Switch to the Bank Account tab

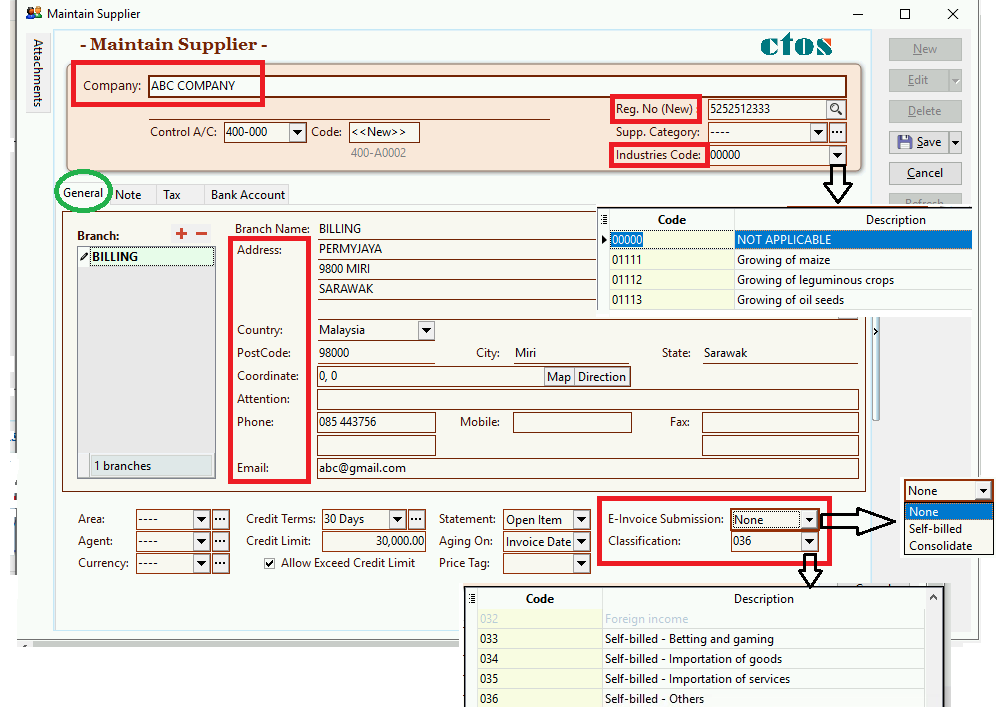(x=247, y=195)
